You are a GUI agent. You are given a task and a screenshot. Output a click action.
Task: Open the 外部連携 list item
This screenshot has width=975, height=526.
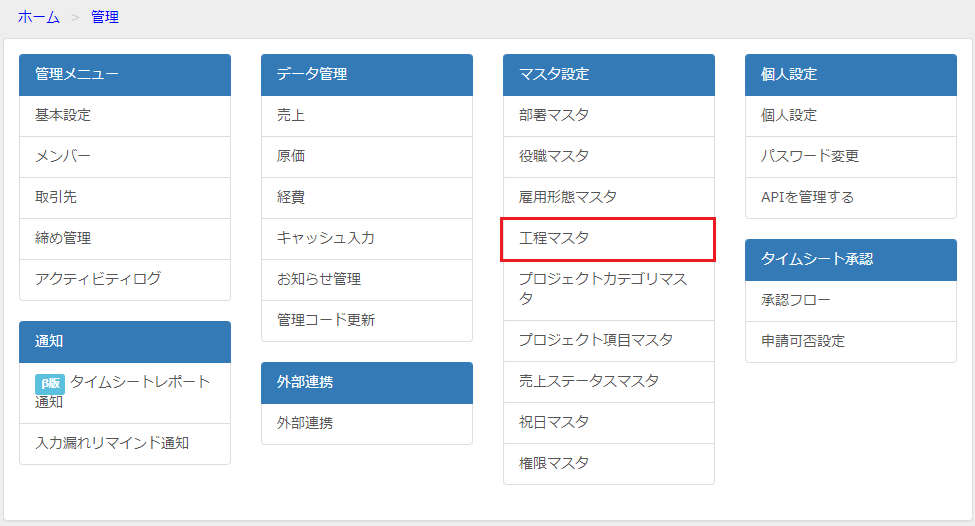pyautogui.click(x=367, y=424)
